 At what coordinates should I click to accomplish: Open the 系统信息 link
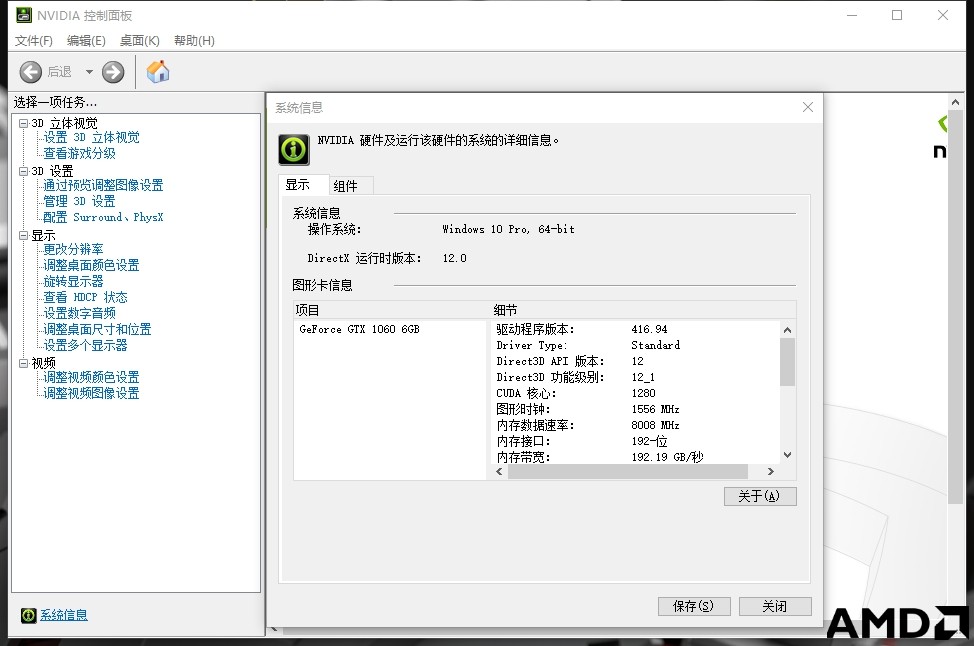tap(64, 615)
